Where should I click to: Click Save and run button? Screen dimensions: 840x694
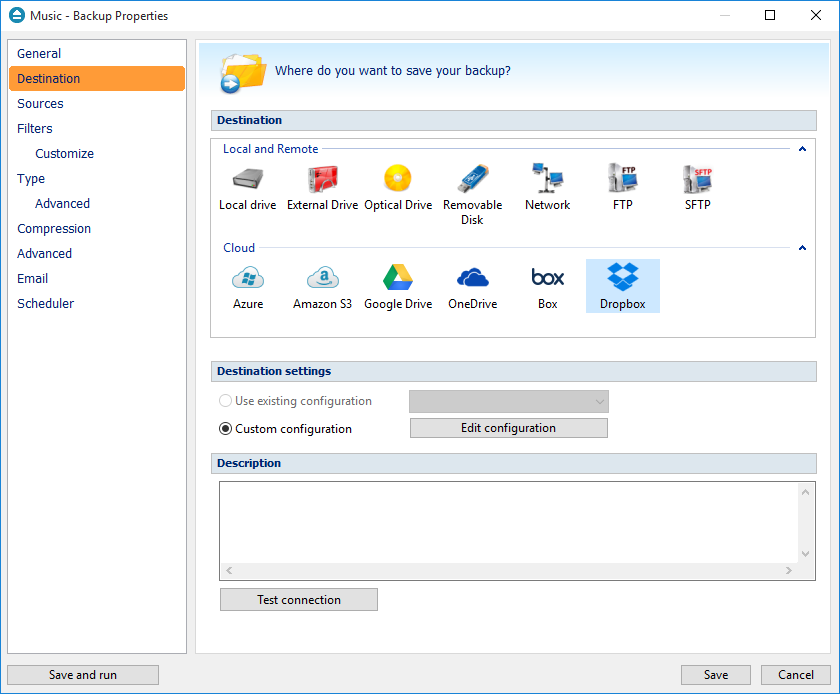[x=83, y=675]
